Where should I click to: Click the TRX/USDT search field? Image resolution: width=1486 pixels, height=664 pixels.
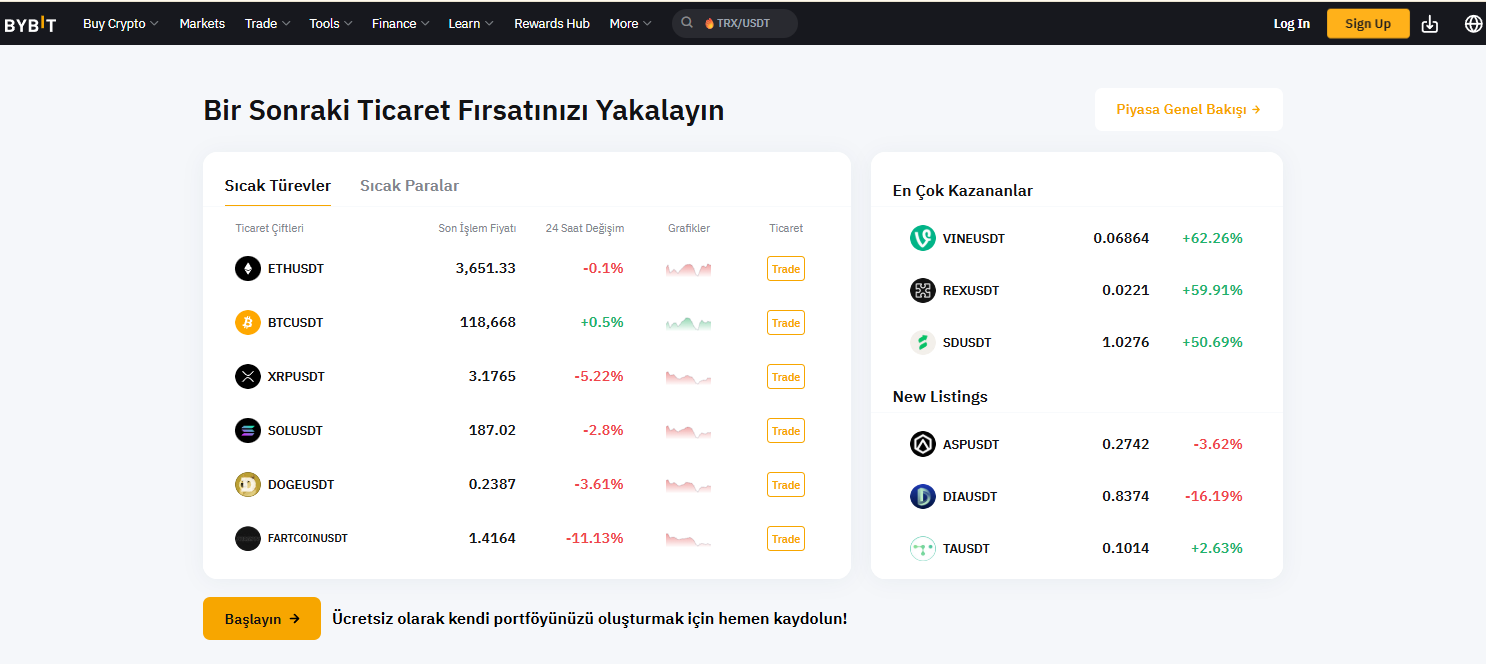coord(735,23)
